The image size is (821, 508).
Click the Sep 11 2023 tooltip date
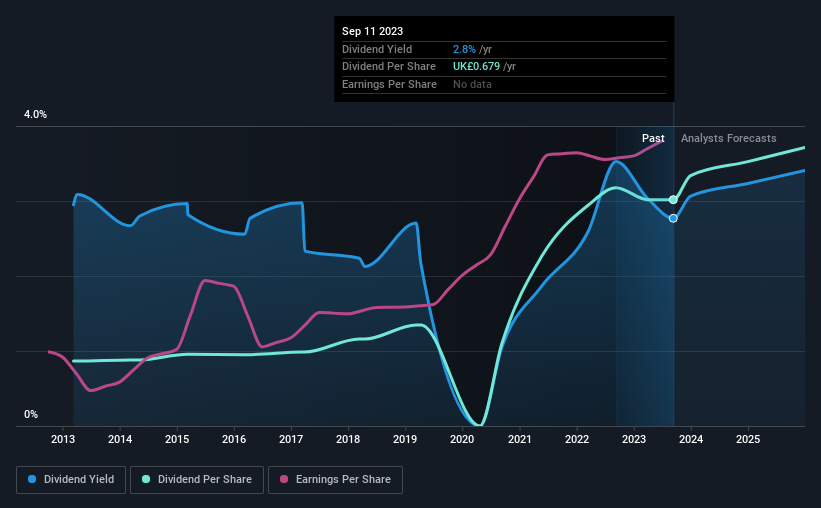coord(372,31)
